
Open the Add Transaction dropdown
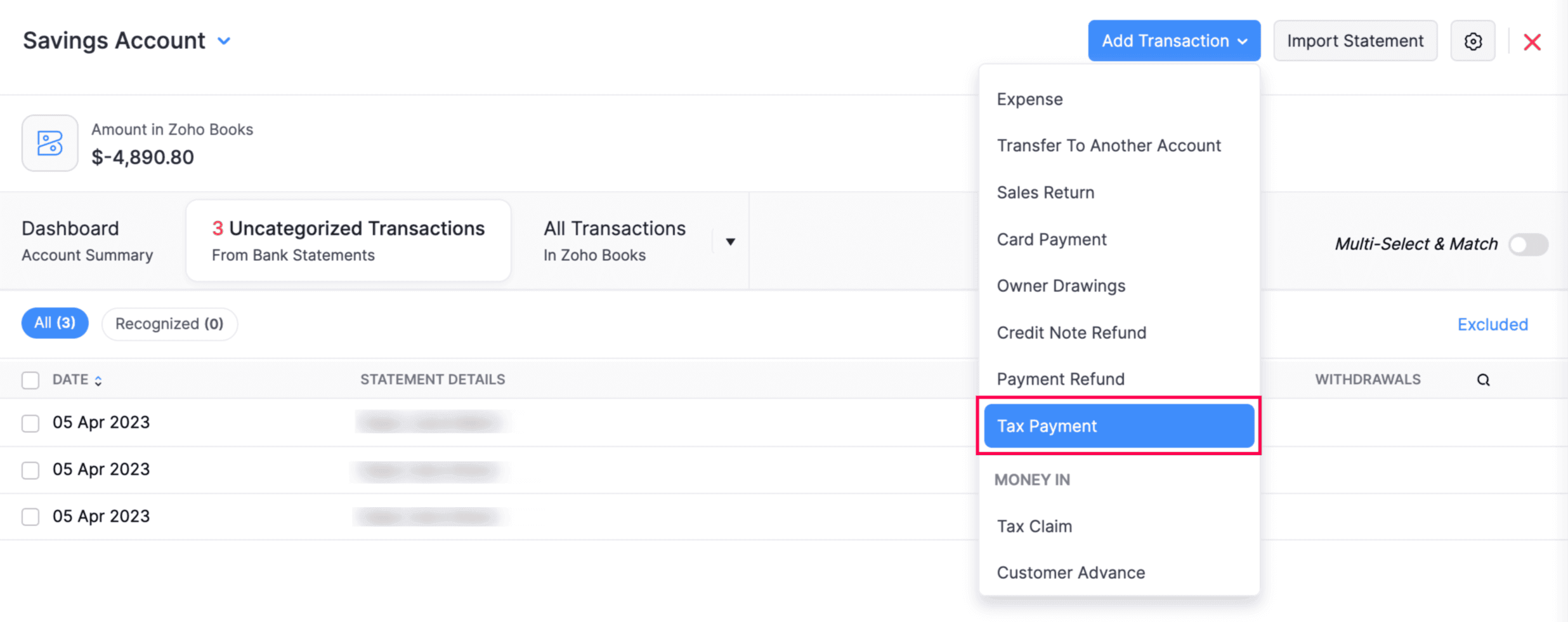1173,40
